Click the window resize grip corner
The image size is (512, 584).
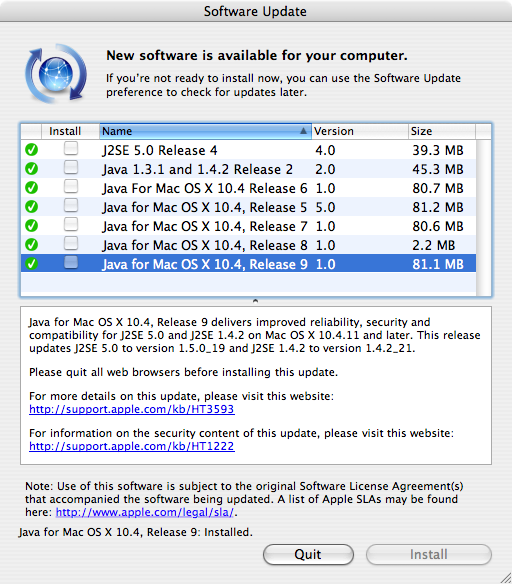(506, 578)
